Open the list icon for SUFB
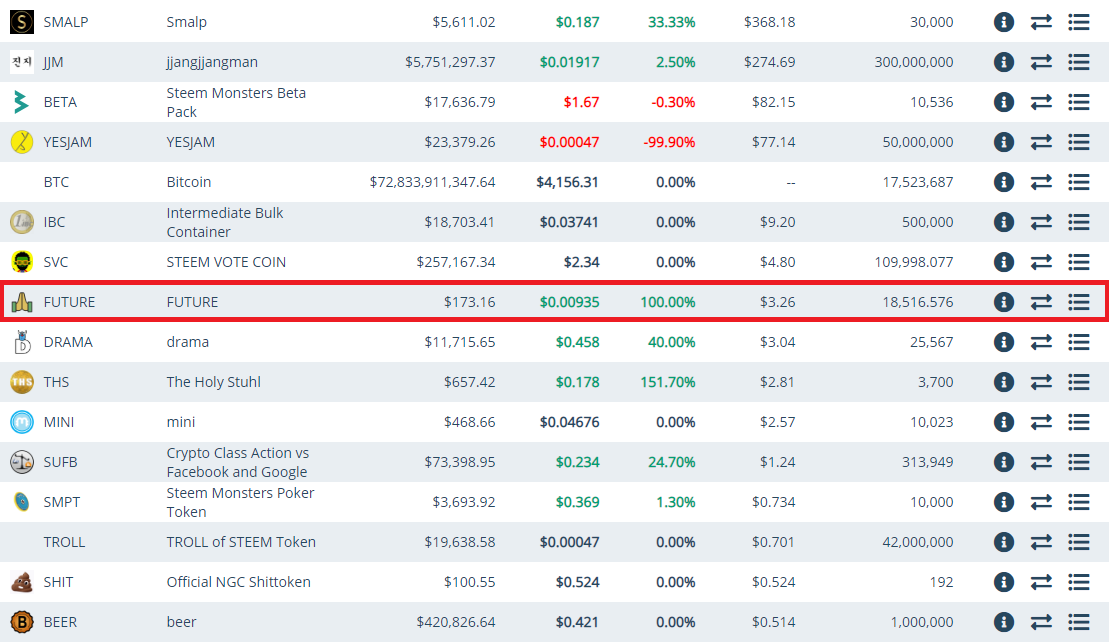The width and height of the screenshot is (1109, 642). tap(1078, 462)
